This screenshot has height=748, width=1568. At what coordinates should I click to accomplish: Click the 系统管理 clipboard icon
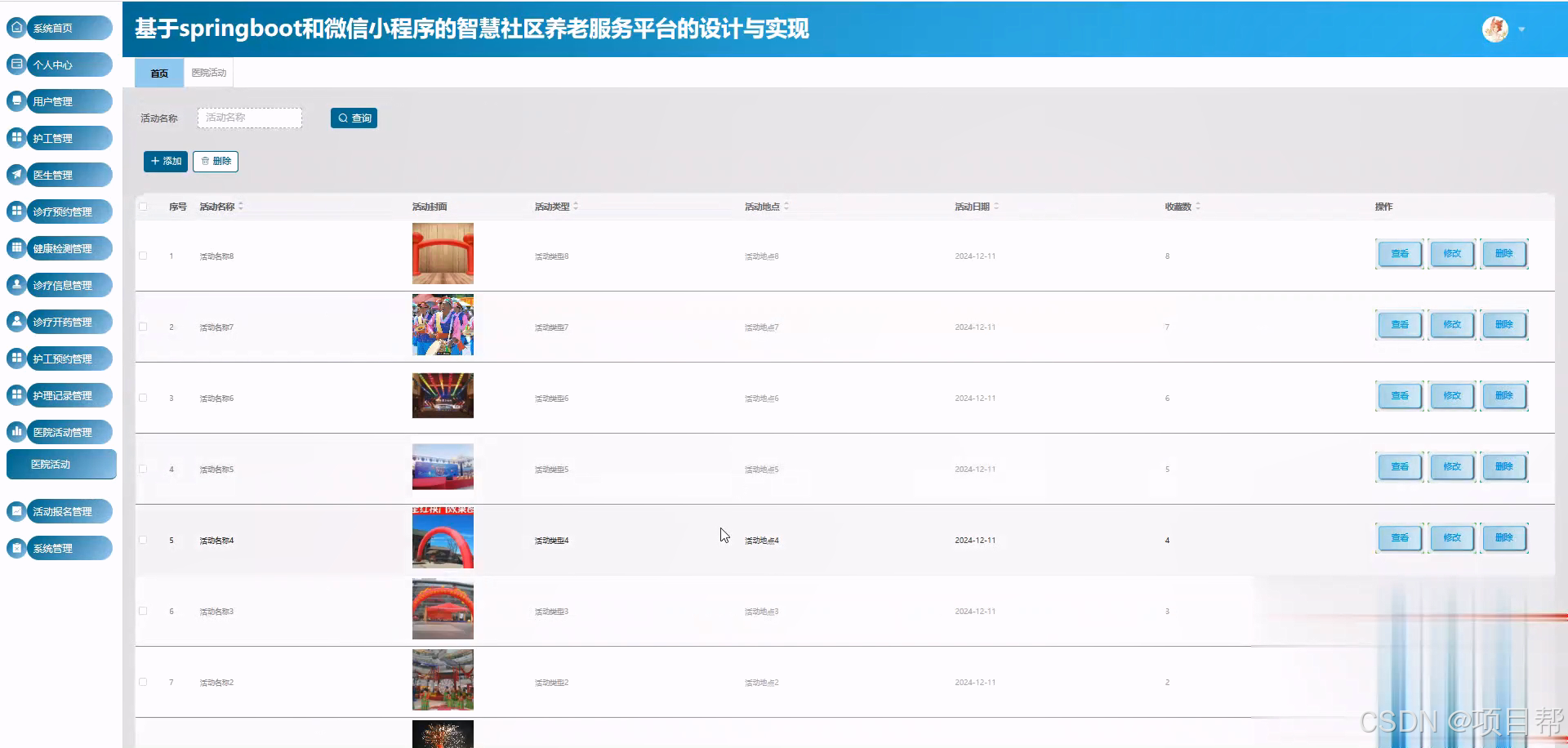(16, 548)
